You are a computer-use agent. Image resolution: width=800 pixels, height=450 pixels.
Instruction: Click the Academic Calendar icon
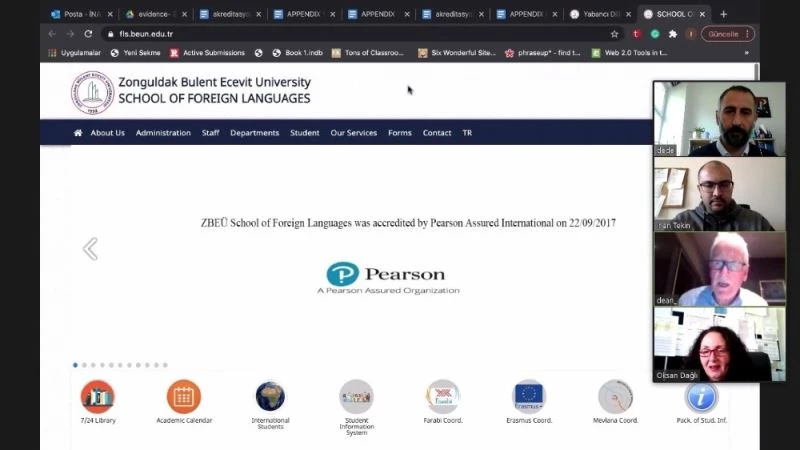point(184,397)
